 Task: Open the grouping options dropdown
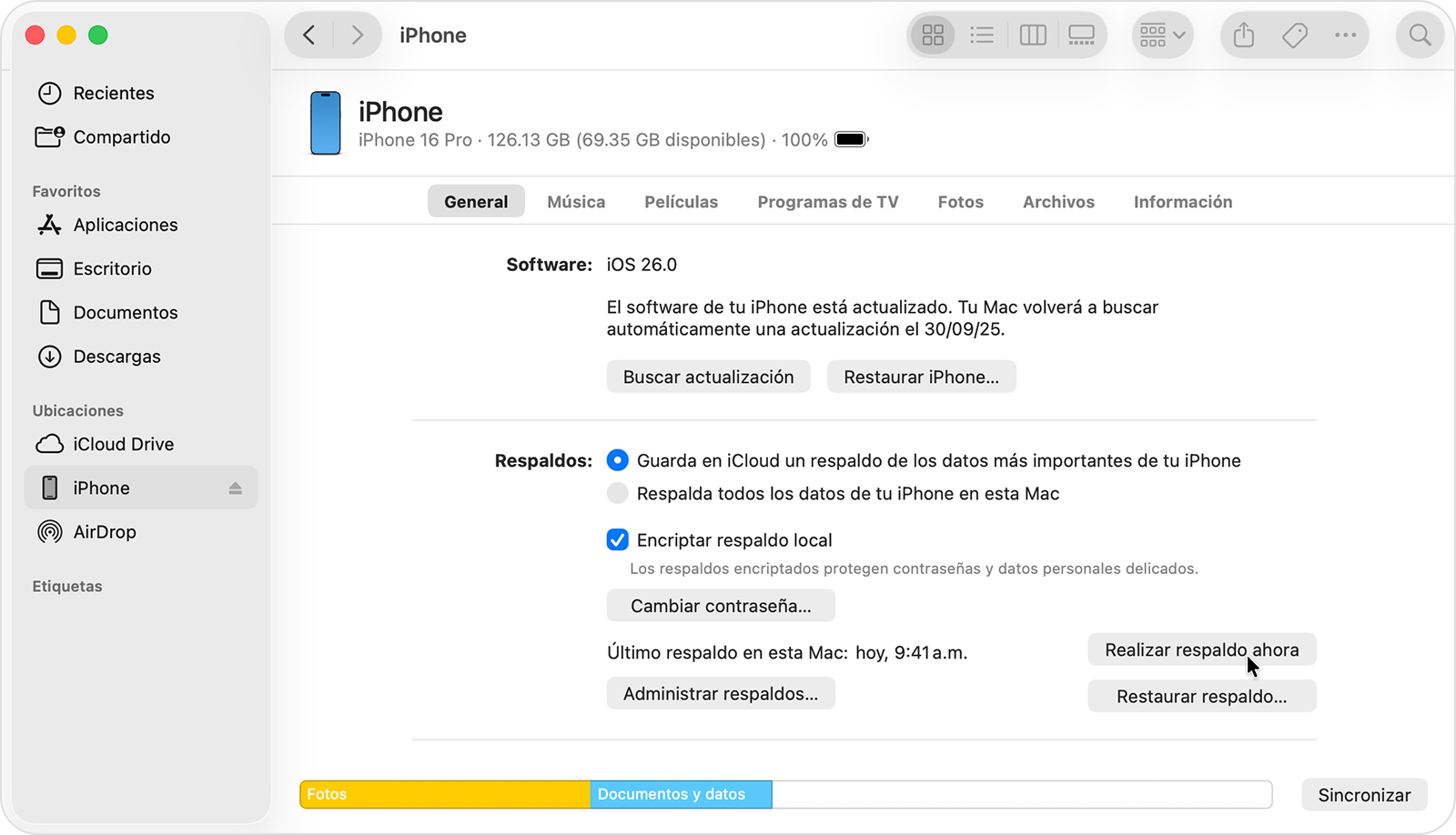click(x=1162, y=35)
